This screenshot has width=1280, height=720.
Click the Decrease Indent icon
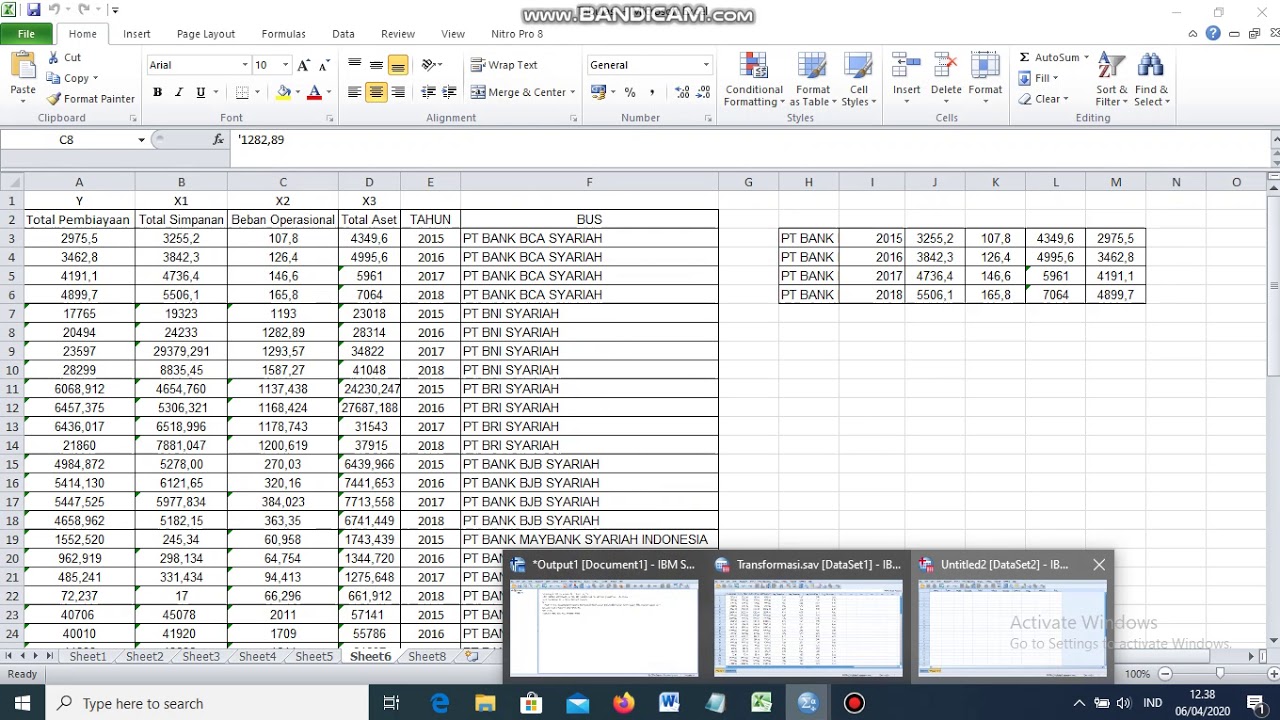428,92
